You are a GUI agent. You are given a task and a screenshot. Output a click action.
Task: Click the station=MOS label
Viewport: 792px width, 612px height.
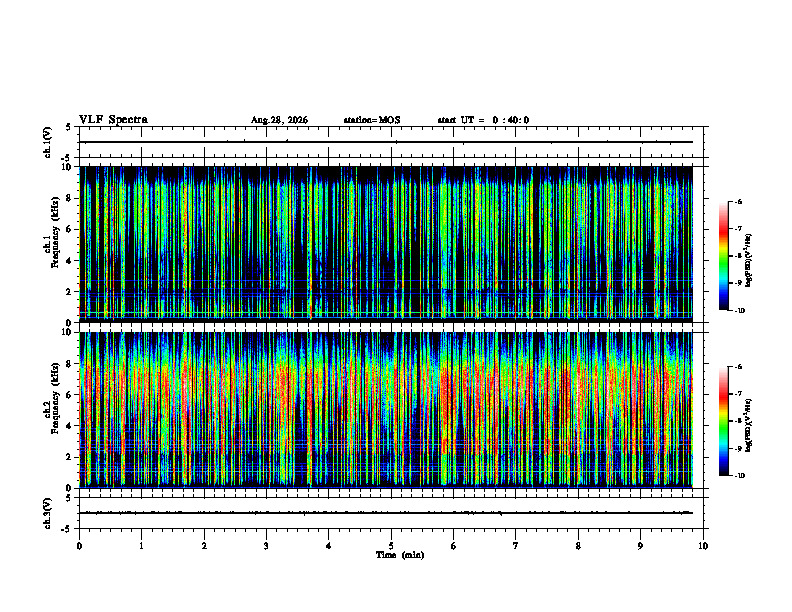[372, 120]
